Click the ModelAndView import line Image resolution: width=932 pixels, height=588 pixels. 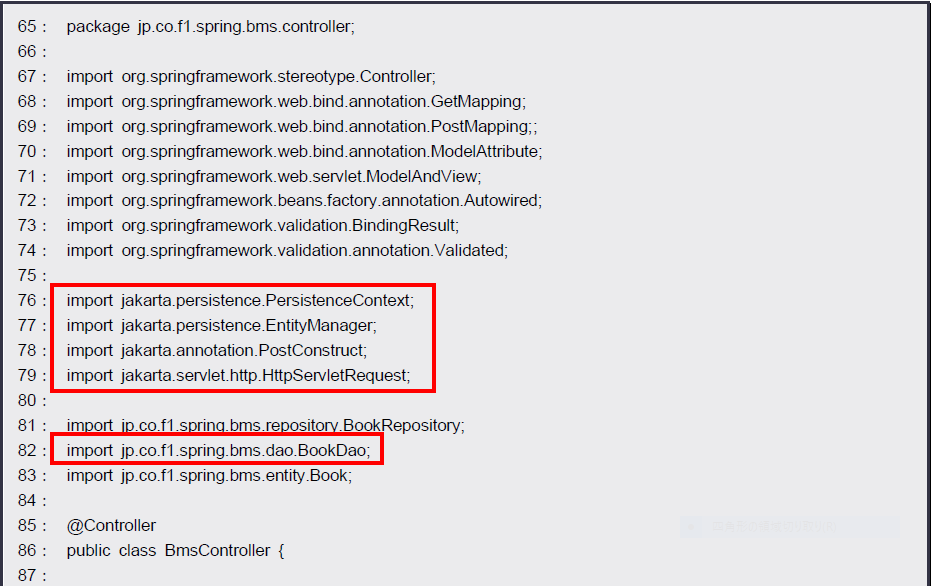(274, 177)
